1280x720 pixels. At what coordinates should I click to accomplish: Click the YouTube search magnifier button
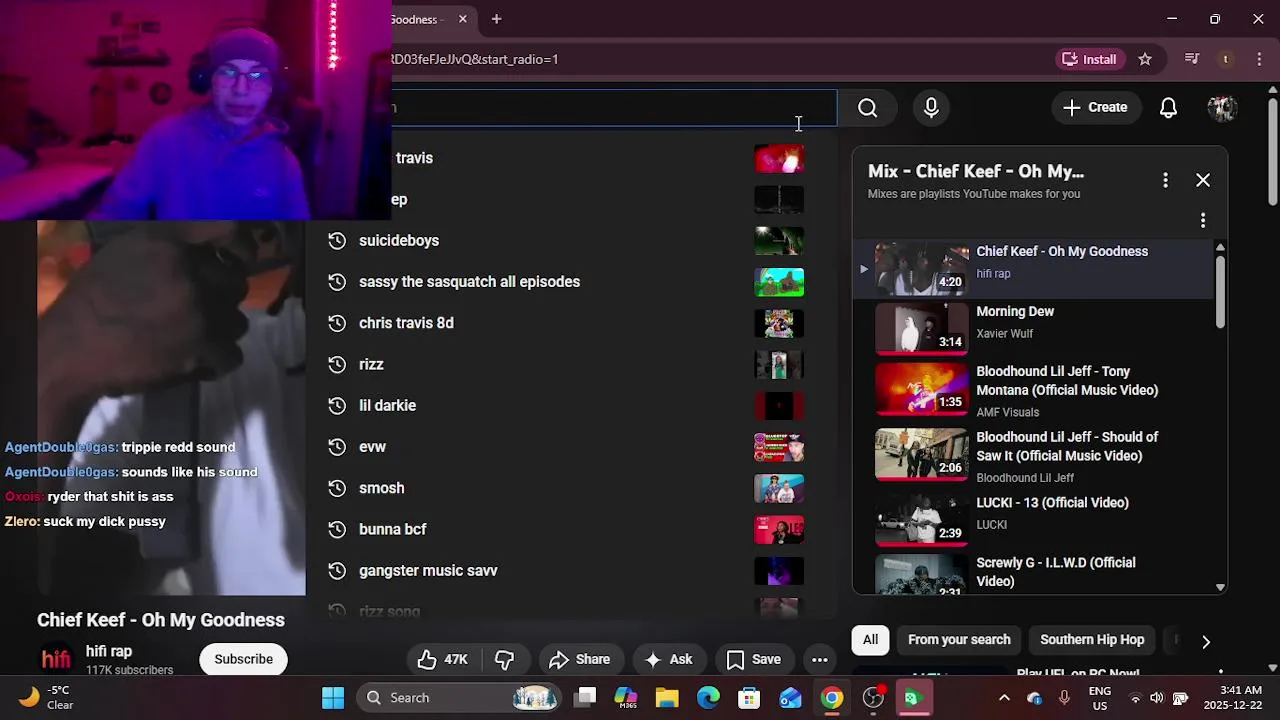point(867,108)
